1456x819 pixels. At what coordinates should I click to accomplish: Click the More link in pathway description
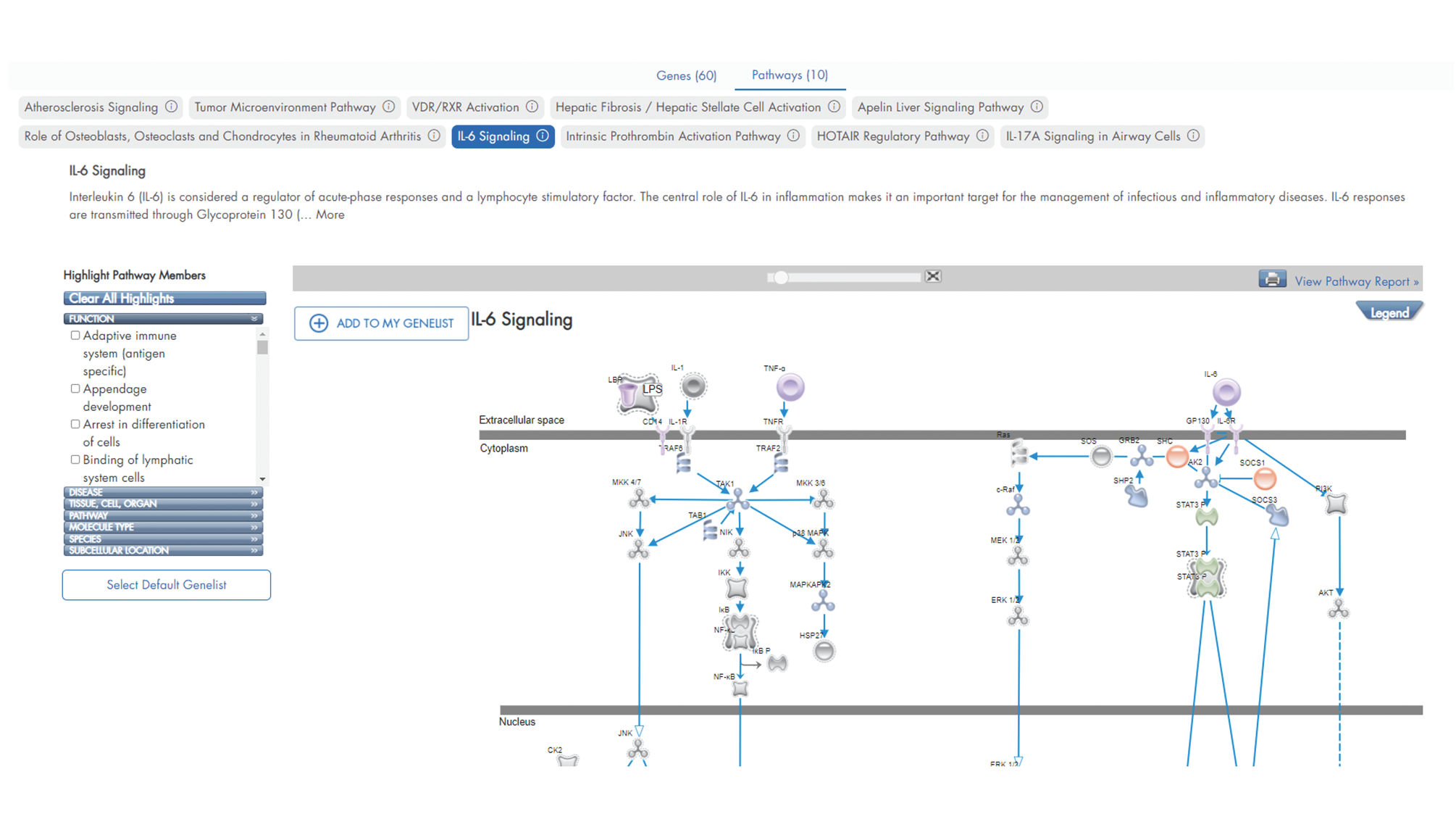pos(330,215)
